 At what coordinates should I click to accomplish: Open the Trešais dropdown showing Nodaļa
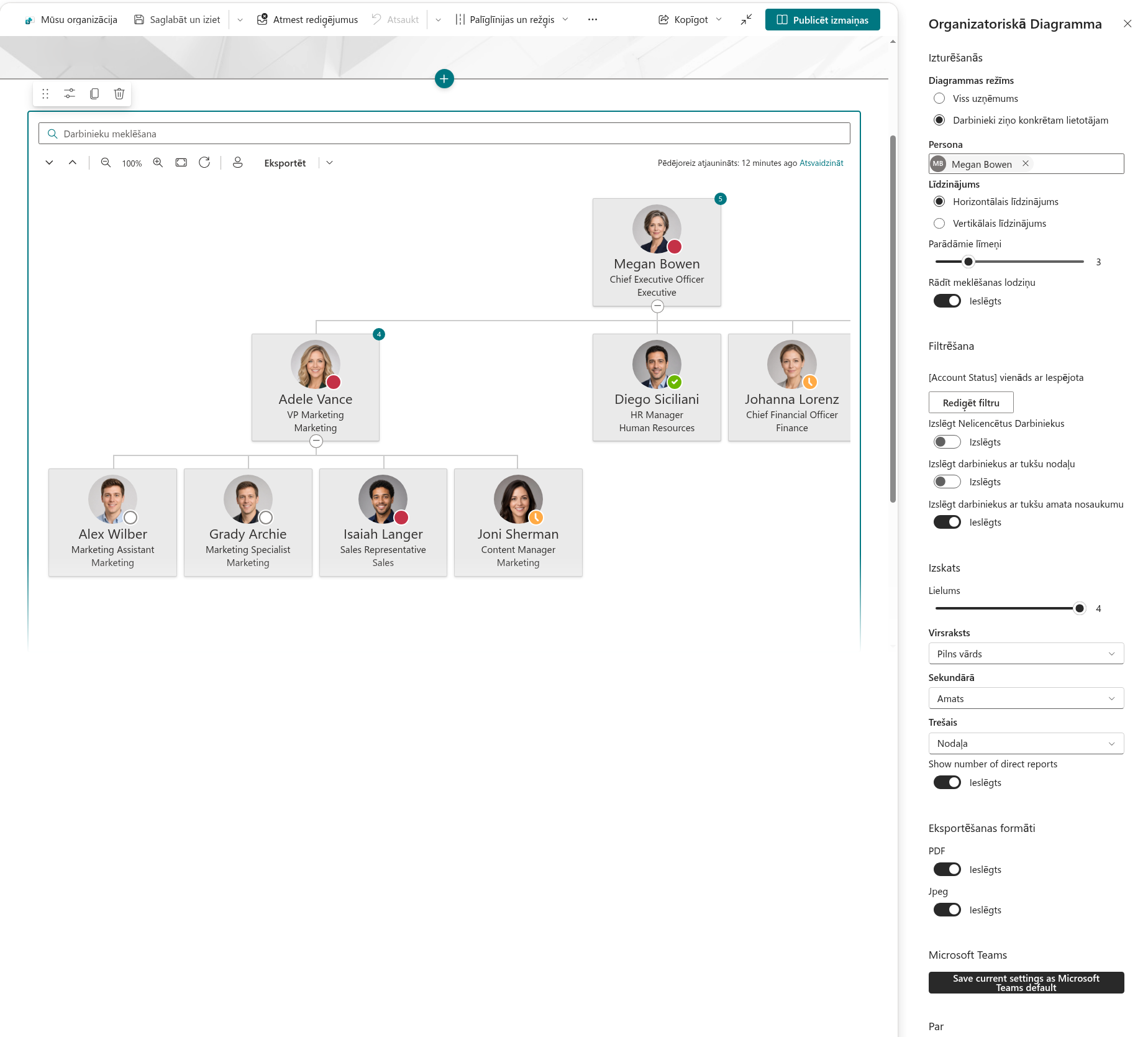[1026, 744]
